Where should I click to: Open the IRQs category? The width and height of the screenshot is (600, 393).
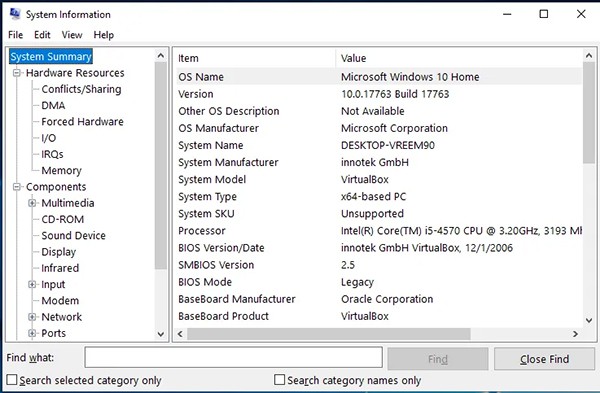point(52,154)
